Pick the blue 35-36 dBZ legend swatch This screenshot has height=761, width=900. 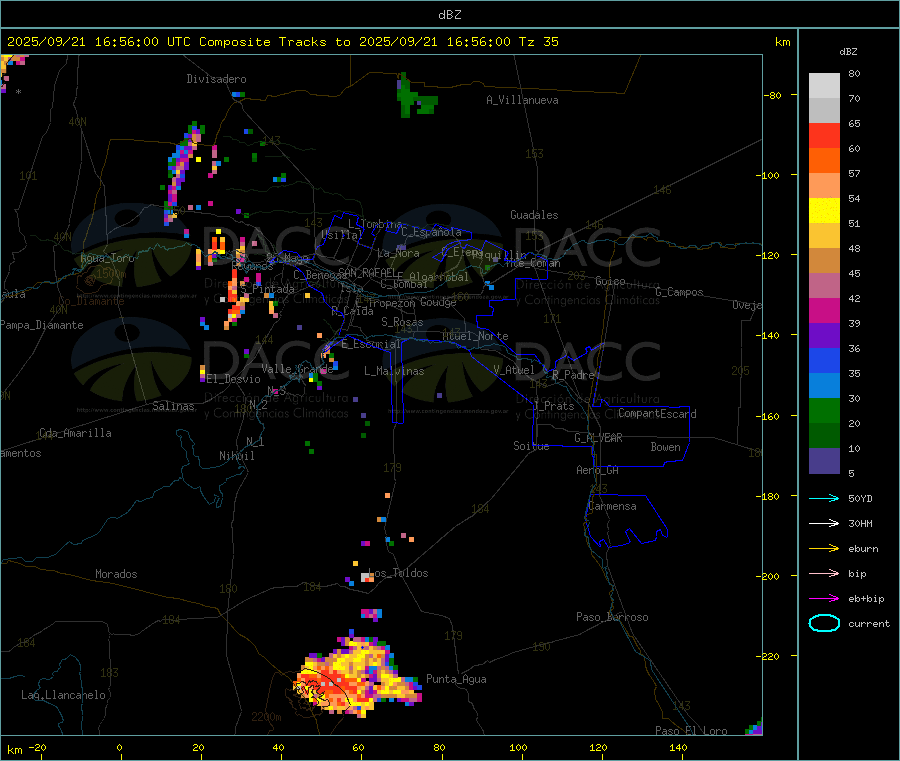(824, 361)
